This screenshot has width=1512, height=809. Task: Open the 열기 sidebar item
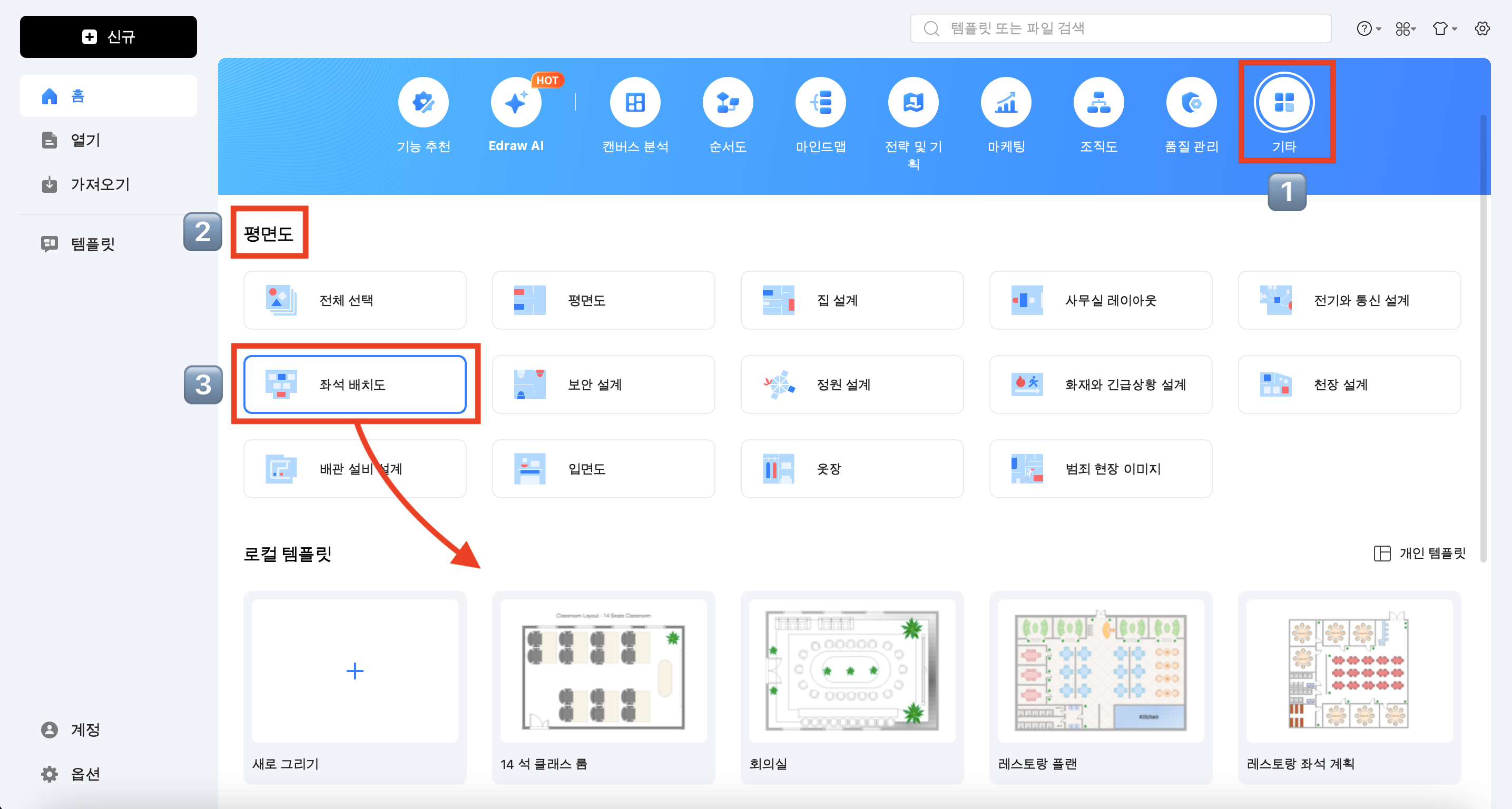pyautogui.click(x=109, y=140)
